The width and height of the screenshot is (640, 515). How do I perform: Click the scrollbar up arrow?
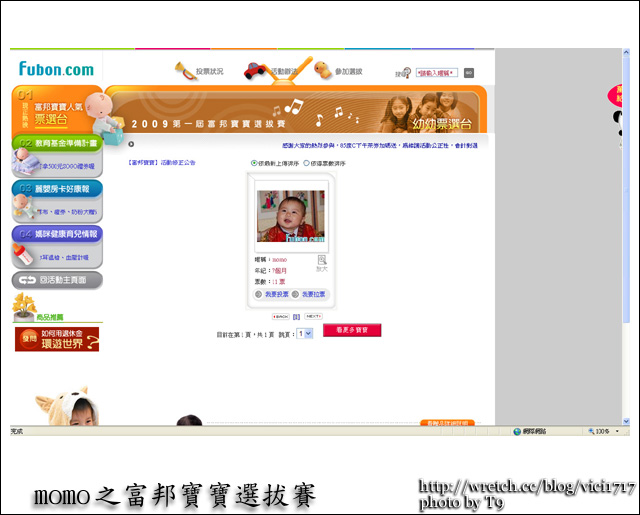(x=626, y=52)
